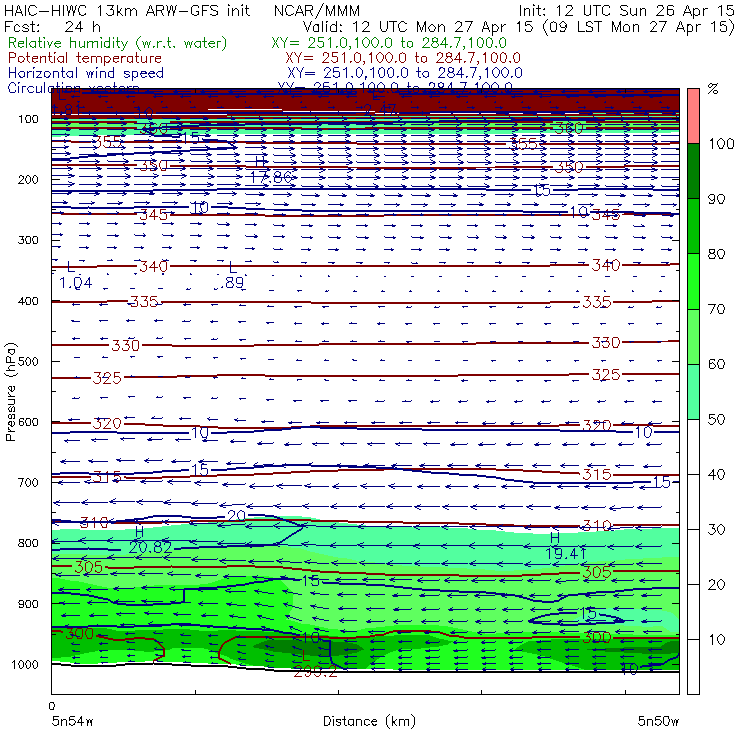740x740 pixels.
Task: Click the '300' pressure axis tick label
Action: (29, 240)
